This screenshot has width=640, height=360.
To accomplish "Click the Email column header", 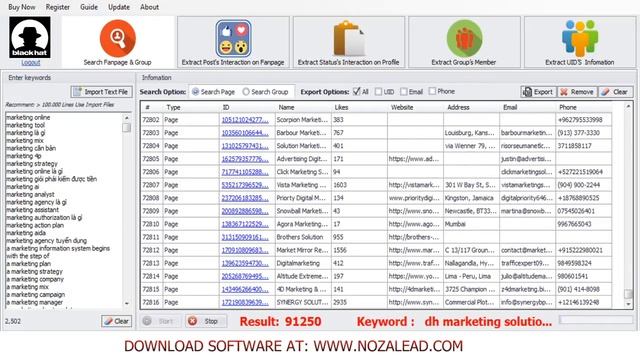I will coord(527,107).
